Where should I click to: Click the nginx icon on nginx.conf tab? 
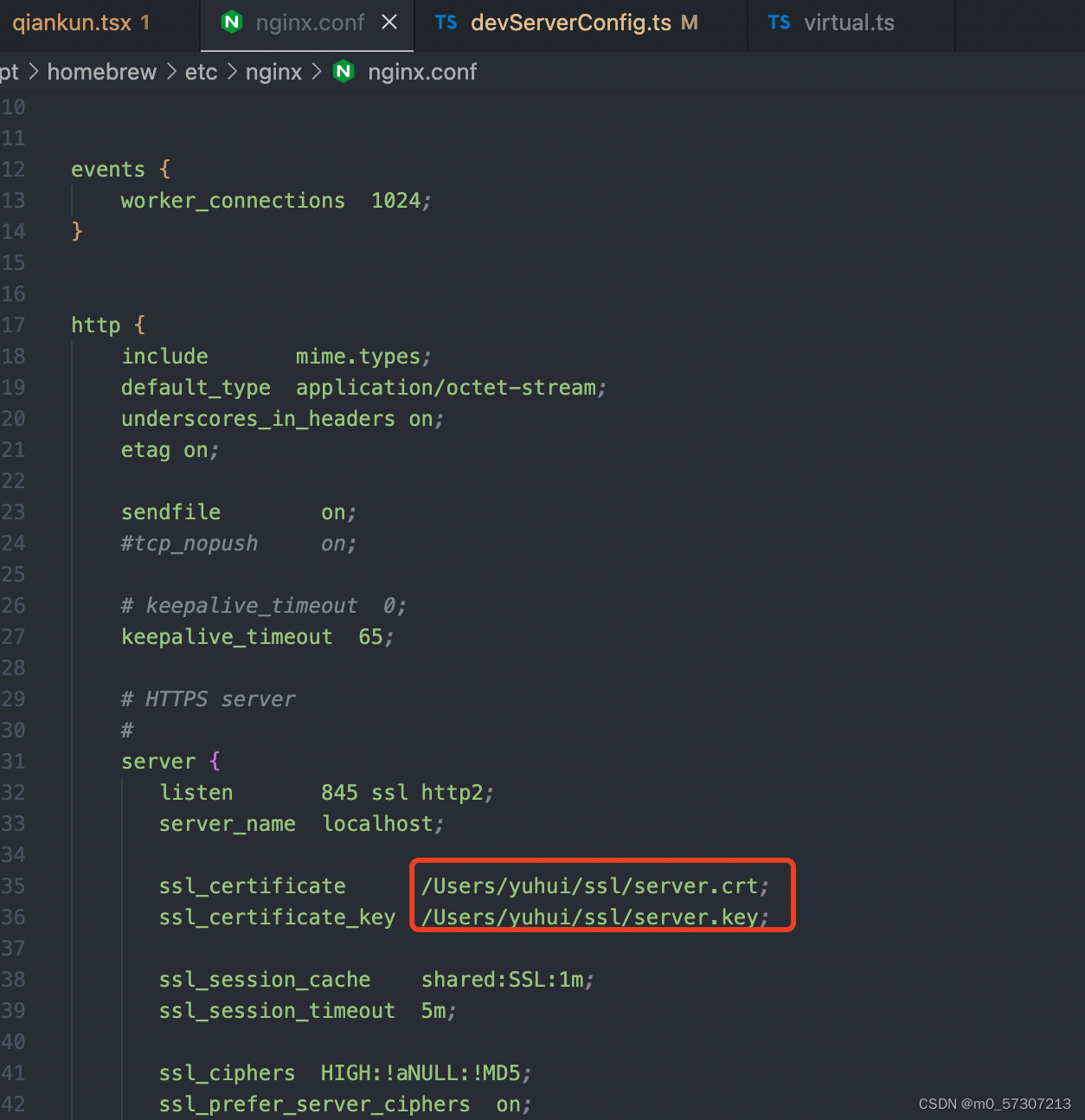[232, 23]
